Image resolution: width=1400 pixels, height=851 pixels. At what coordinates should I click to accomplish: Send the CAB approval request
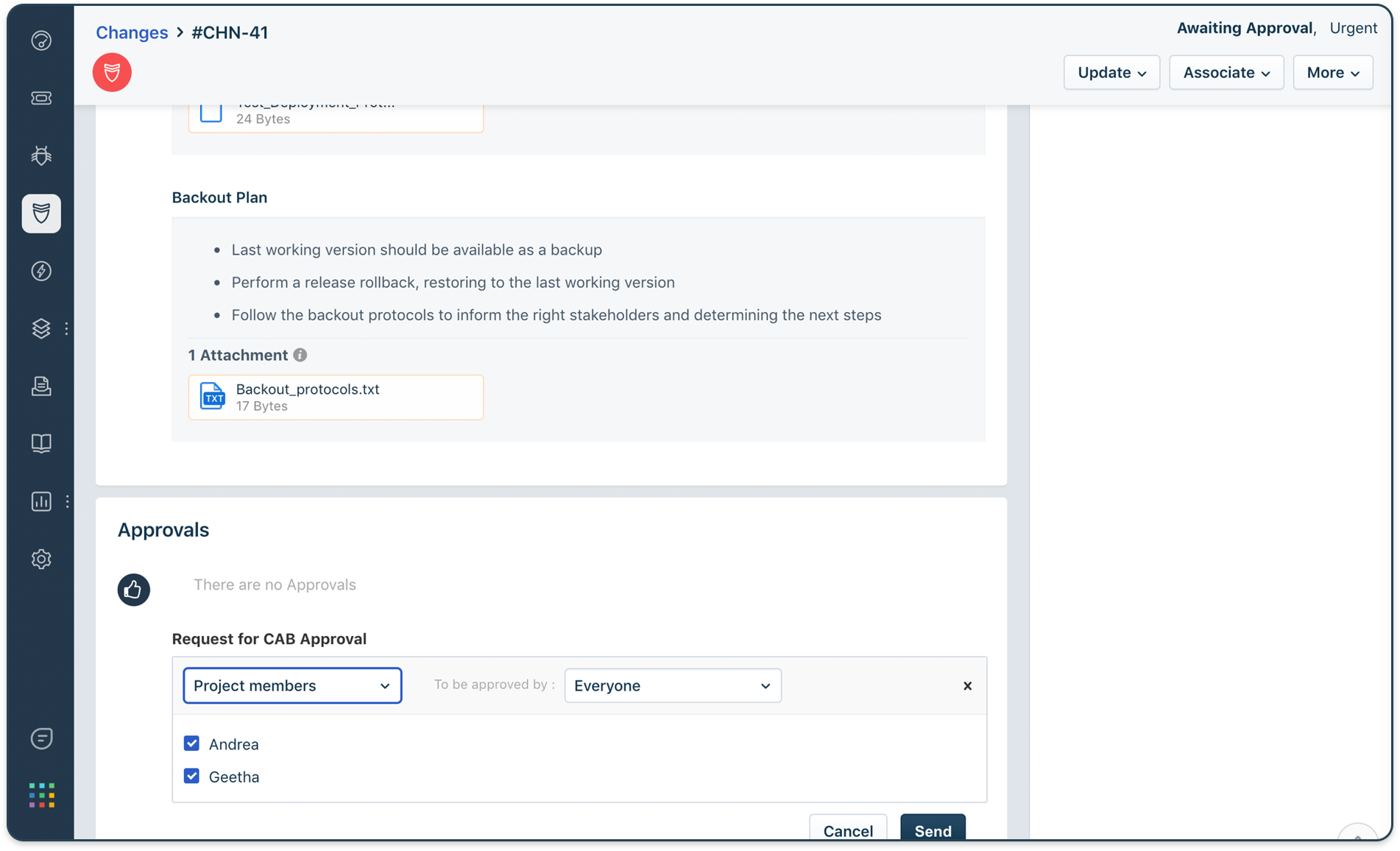point(932,830)
